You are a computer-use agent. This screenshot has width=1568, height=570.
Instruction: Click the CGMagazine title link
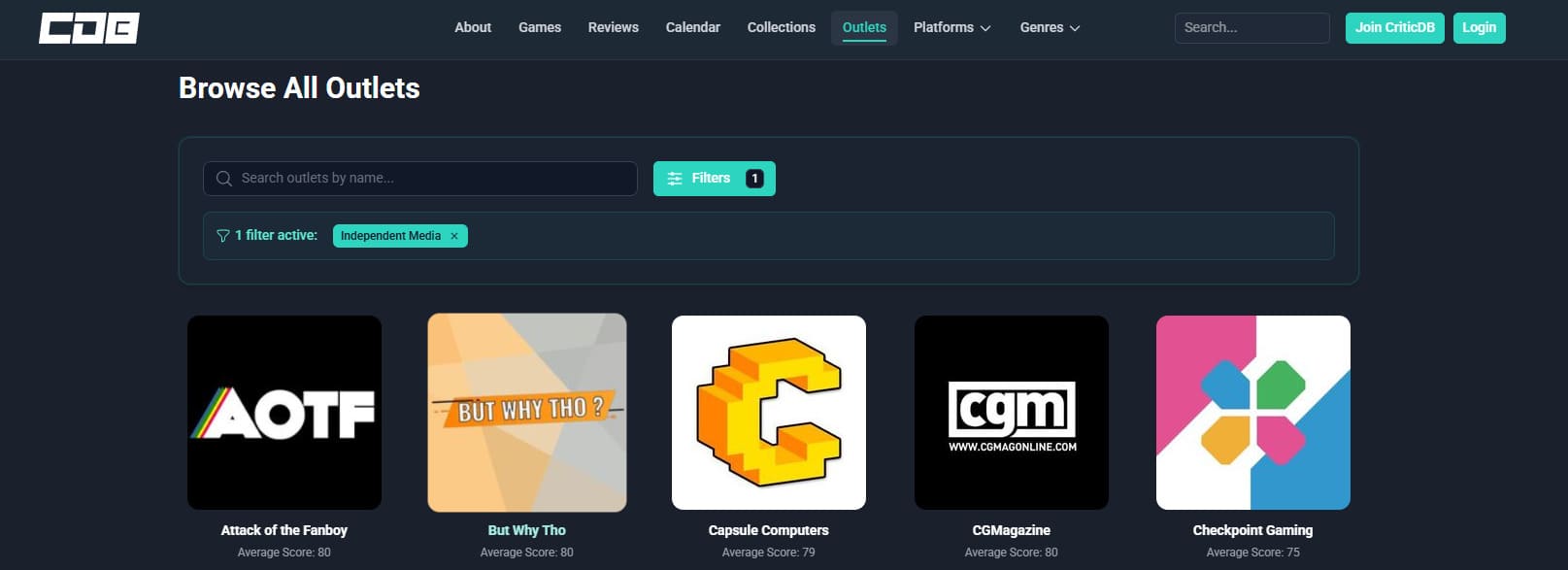click(1012, 530)
